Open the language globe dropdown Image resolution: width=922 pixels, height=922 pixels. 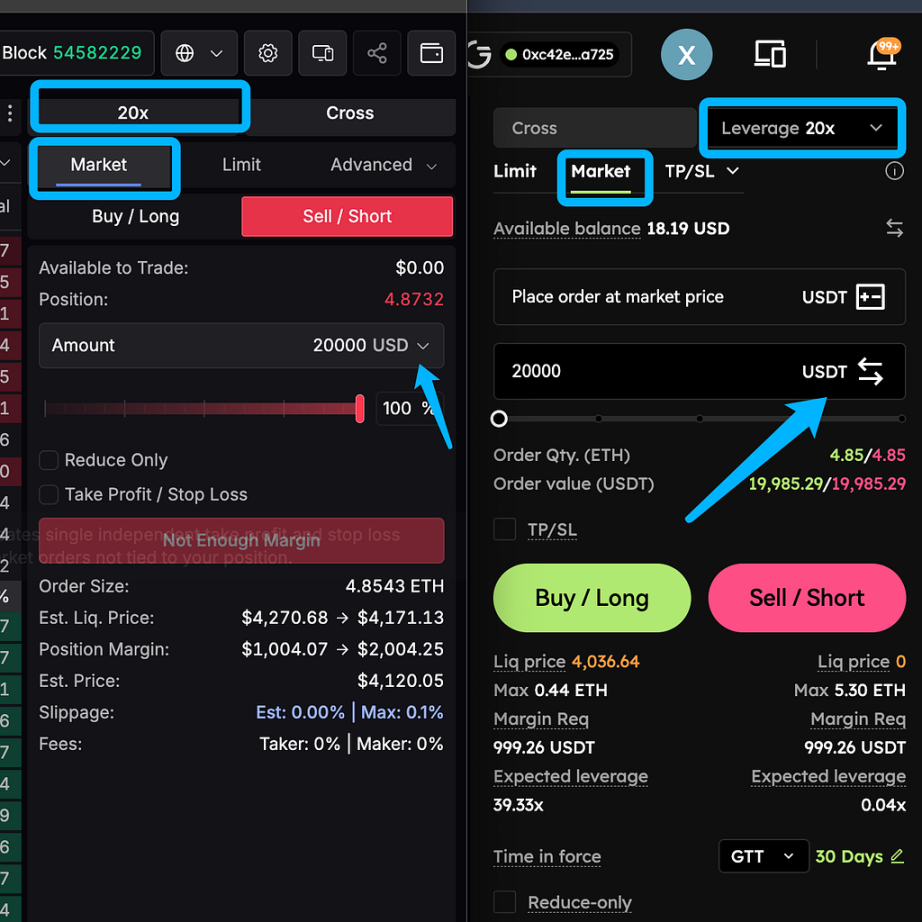point(196,53)
